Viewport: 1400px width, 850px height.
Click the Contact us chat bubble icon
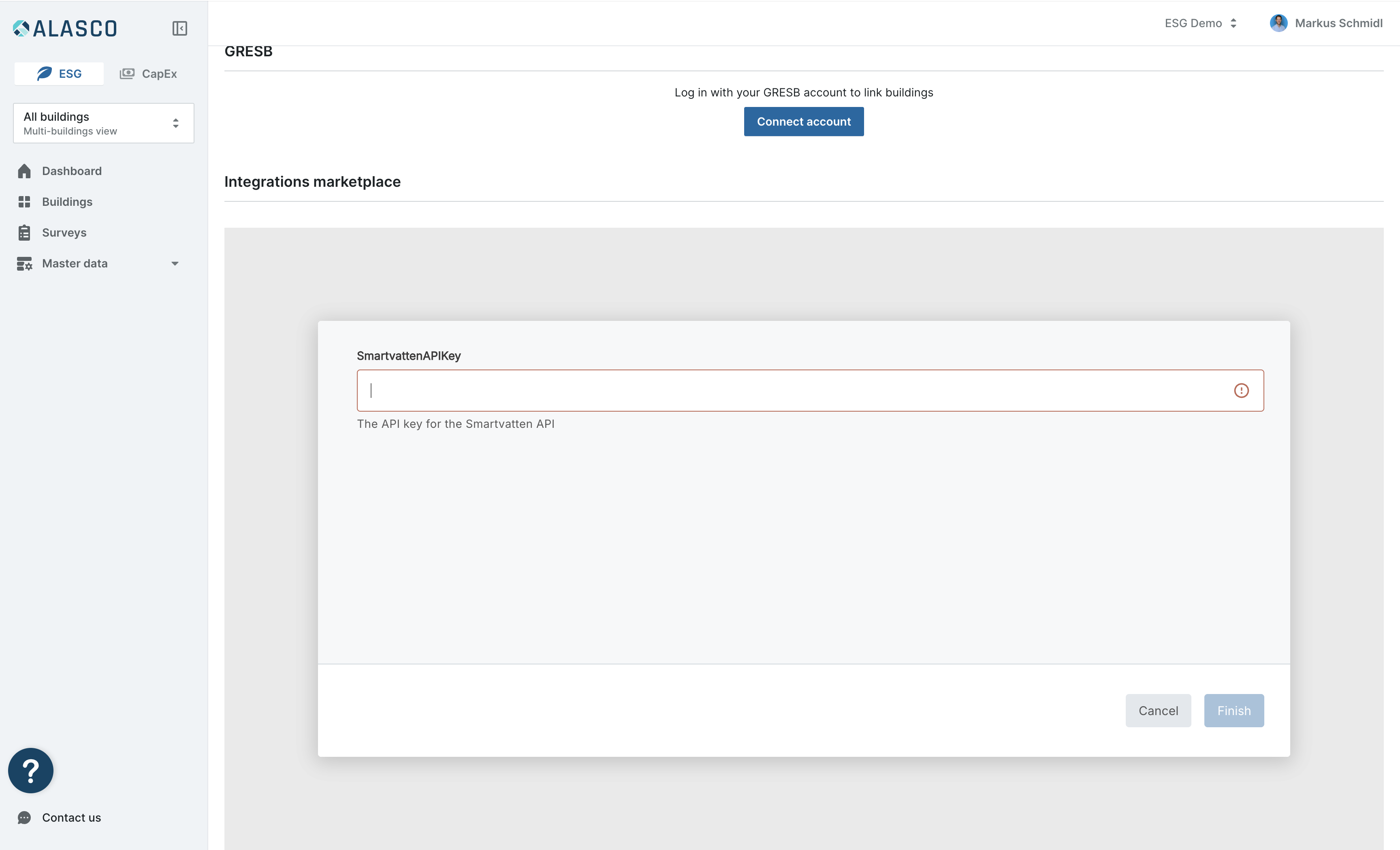[x=24, y=818]
